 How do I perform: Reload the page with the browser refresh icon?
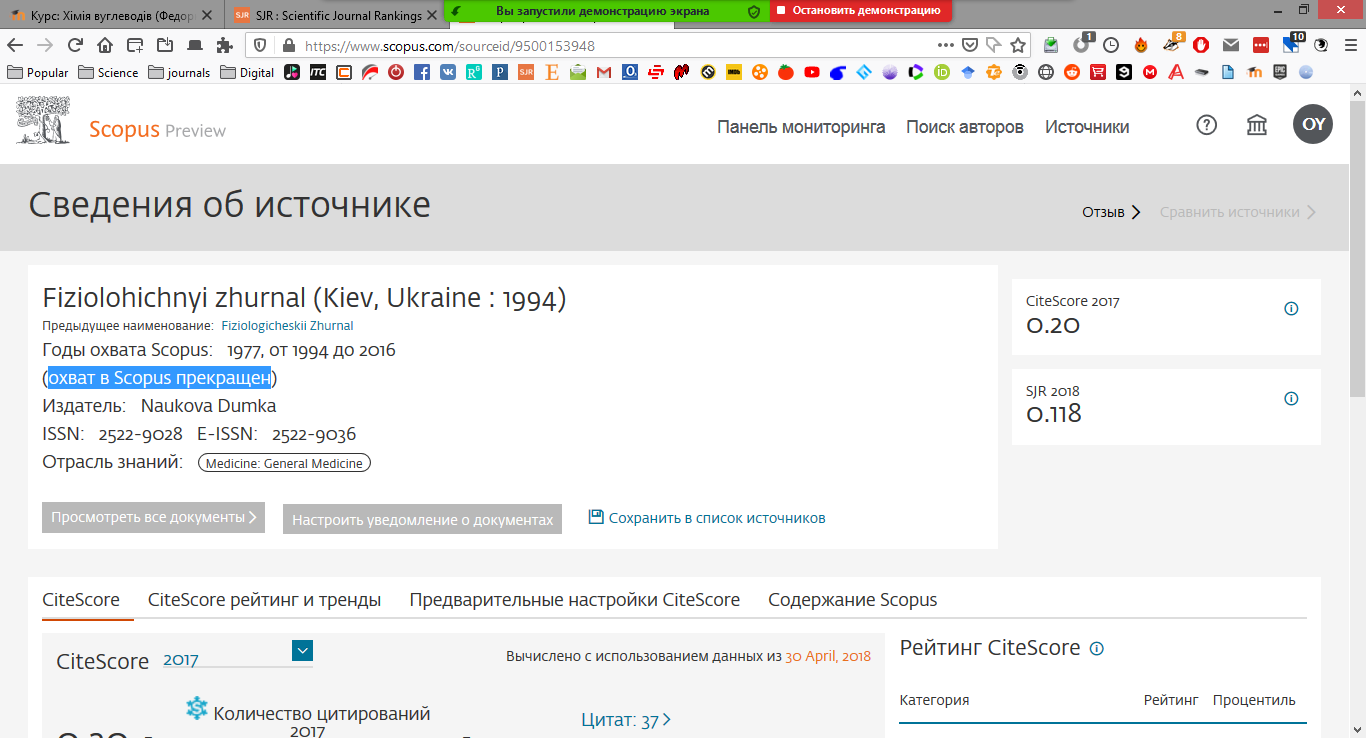pyautogui.click(x=75, y=45)
